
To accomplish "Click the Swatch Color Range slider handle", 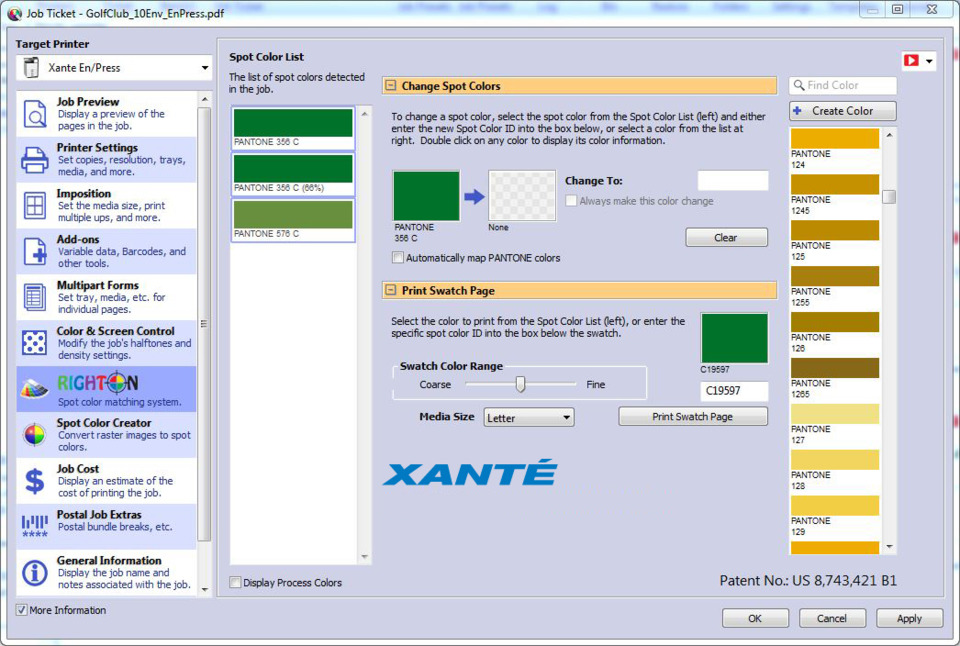I will (x=520, y=384).
